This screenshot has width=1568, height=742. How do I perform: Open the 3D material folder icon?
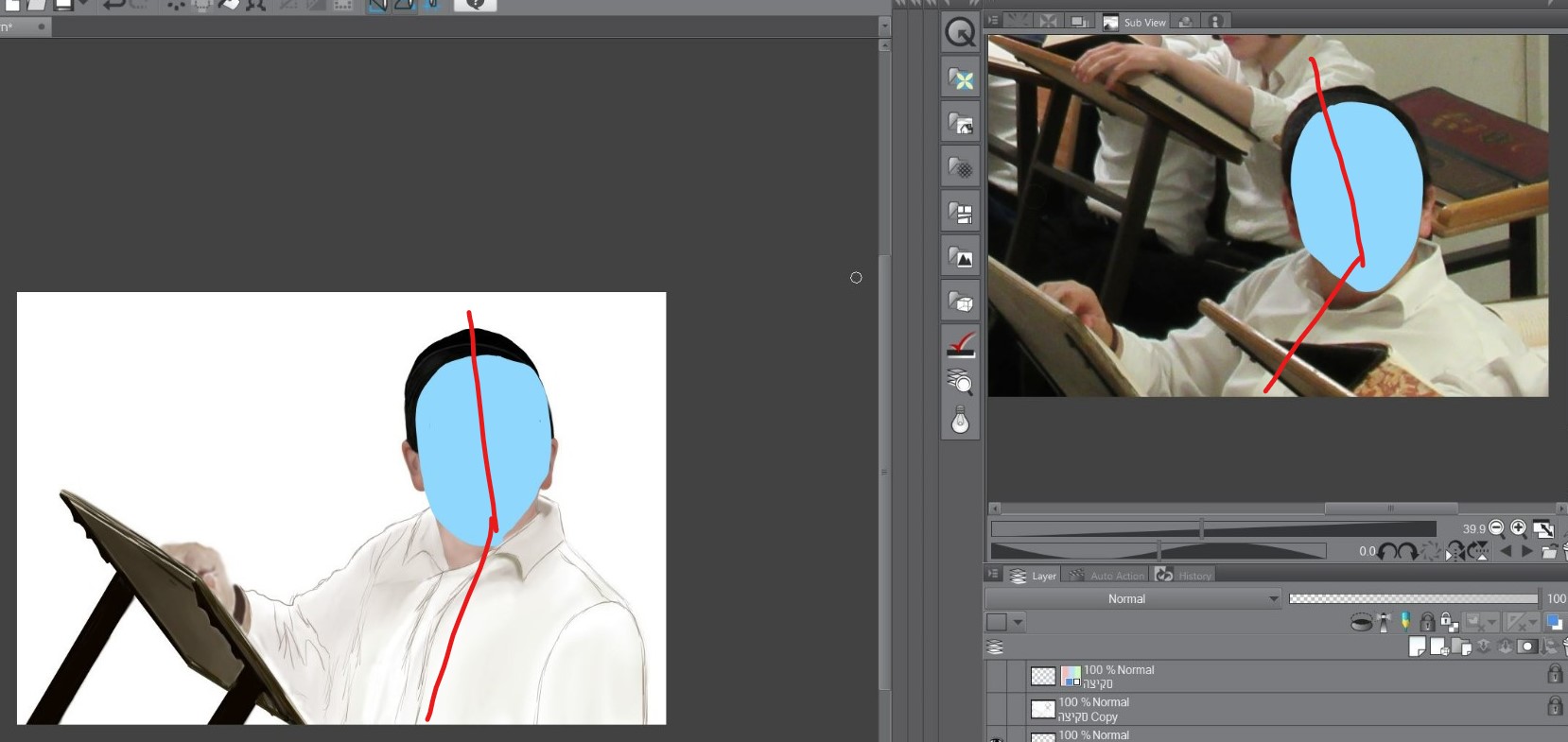click(x=960, y=302)
